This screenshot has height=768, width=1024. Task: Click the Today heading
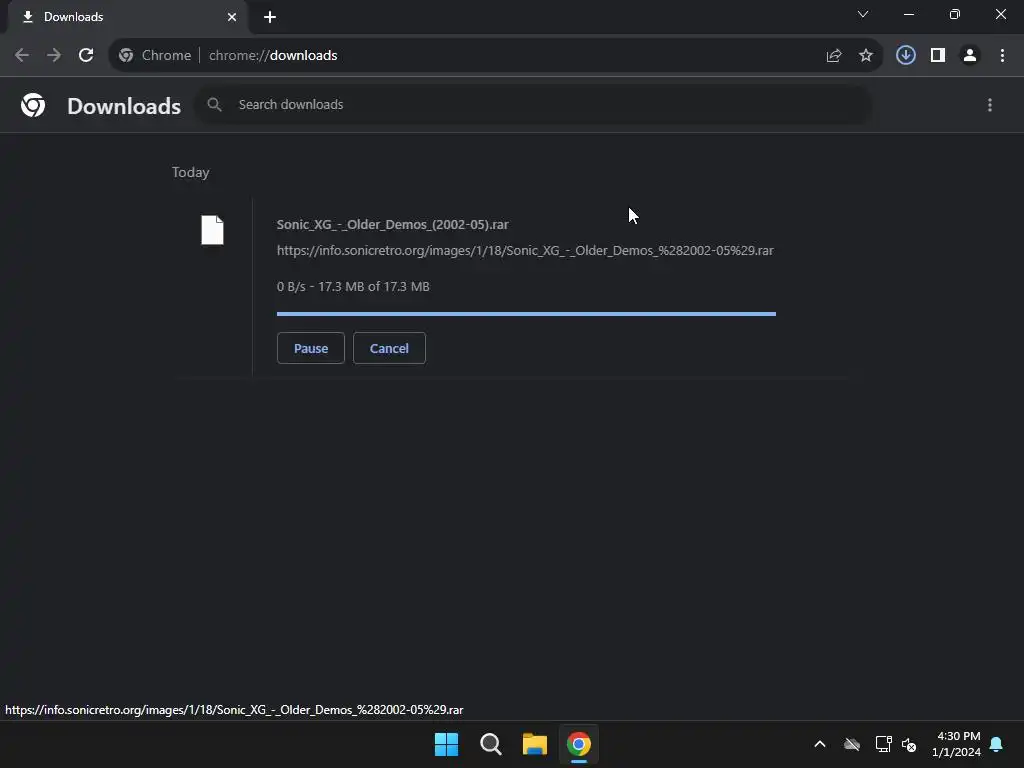pos(191,172)
